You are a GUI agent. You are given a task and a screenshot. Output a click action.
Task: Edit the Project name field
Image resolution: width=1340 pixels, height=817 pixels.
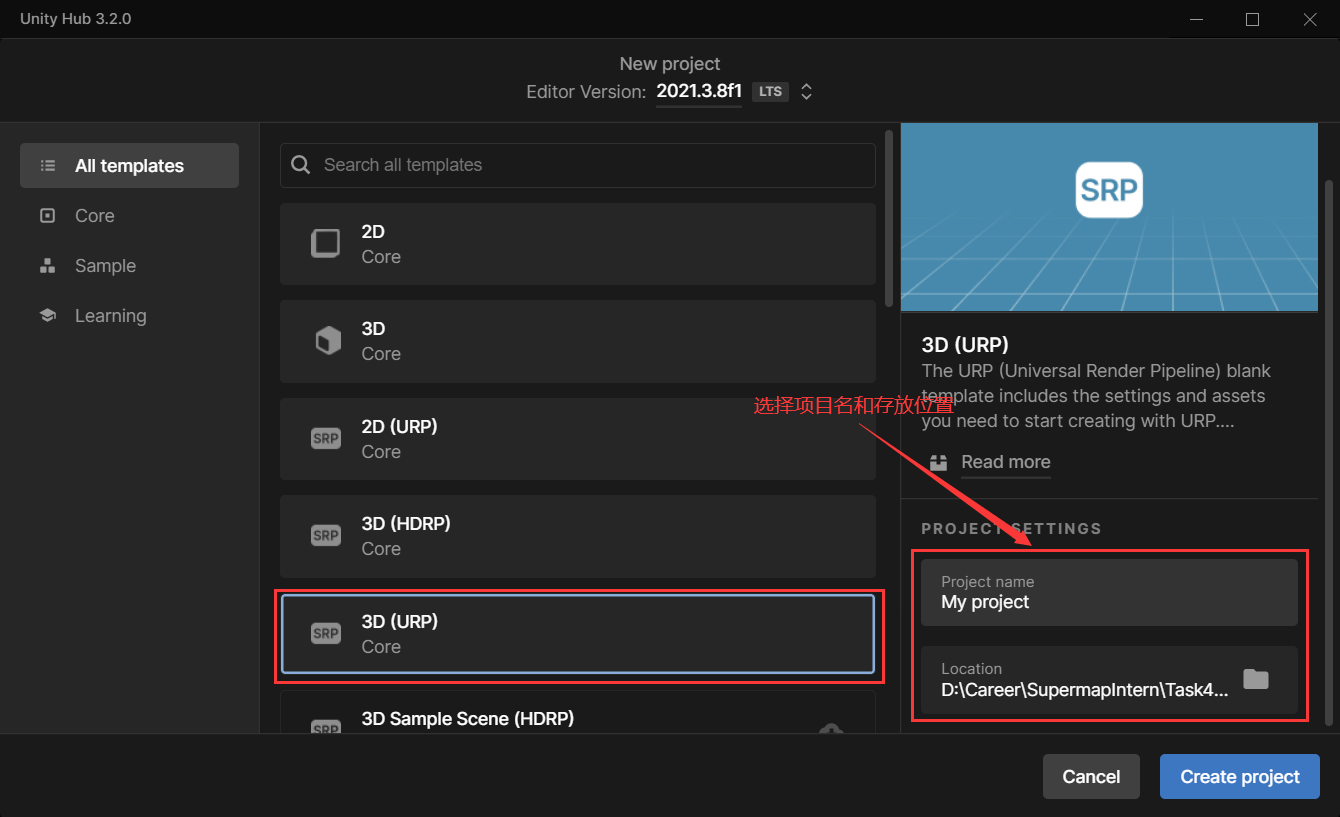click(1109, 593)
